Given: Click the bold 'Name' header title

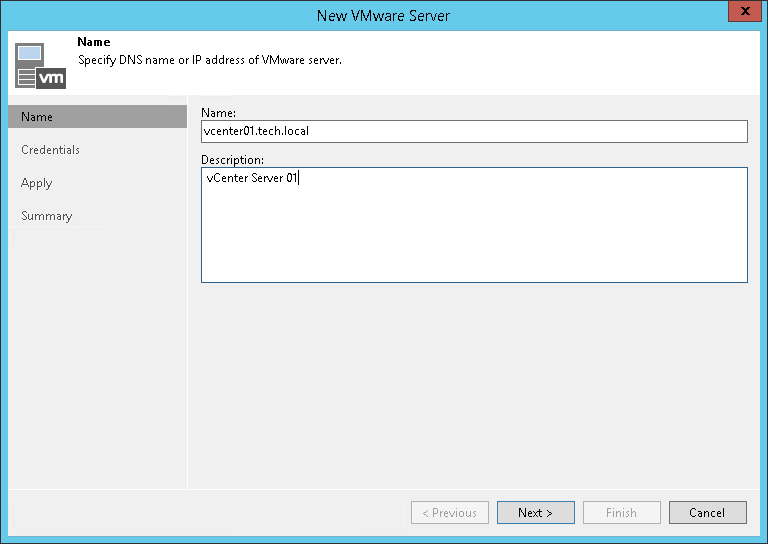Looking at the screenshot, I should [94, 42].
